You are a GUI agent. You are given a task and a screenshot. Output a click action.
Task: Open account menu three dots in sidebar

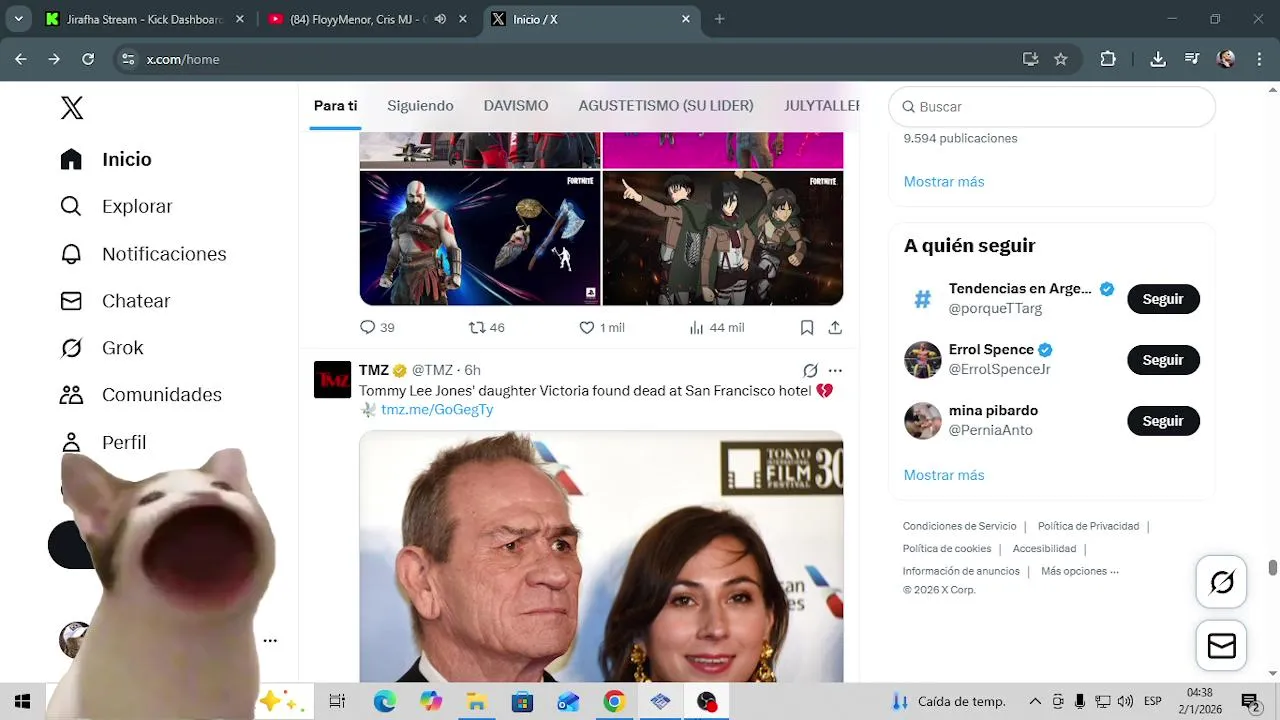click(270, 641)
